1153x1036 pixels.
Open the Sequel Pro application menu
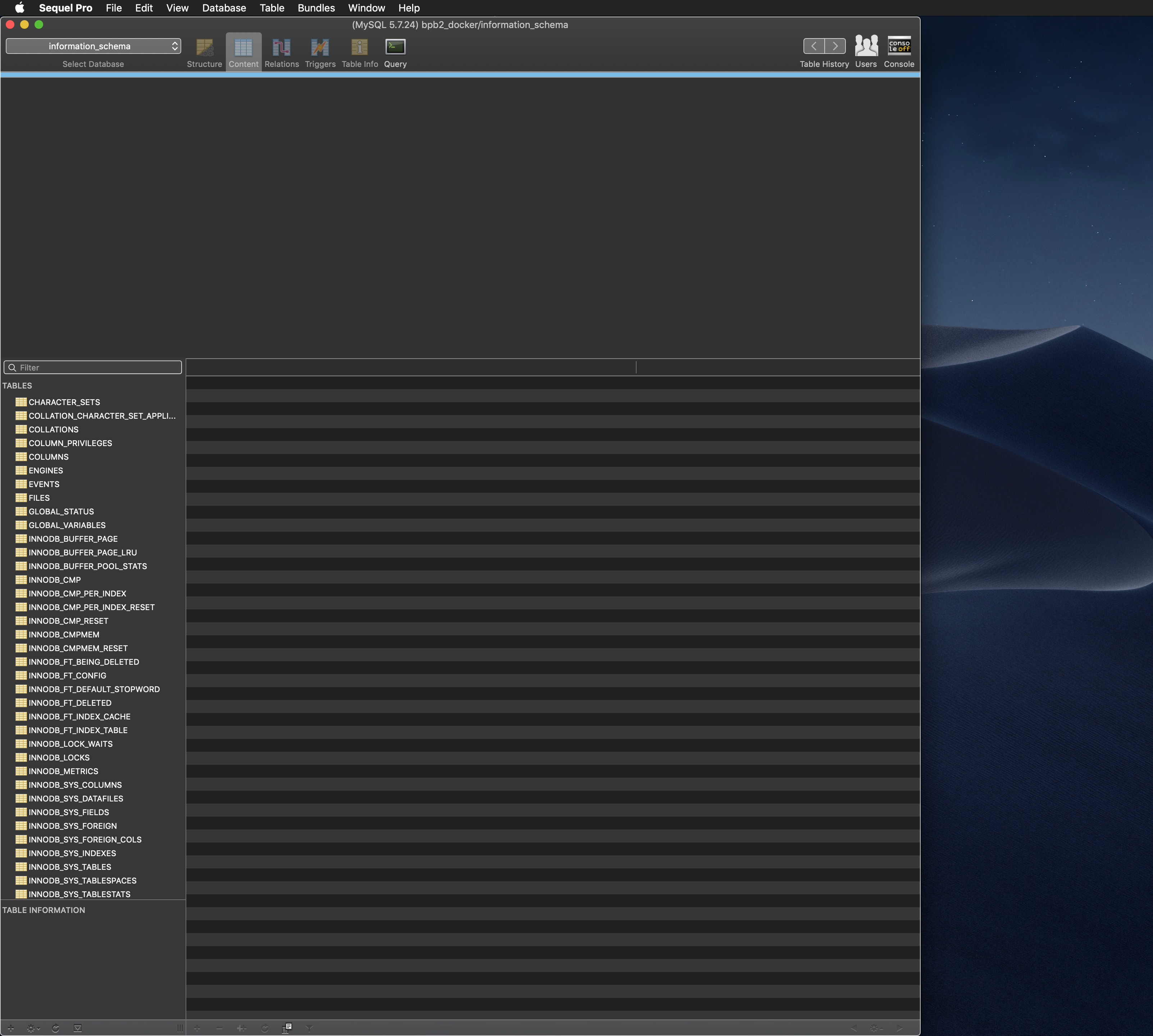(x=65, y=8)
